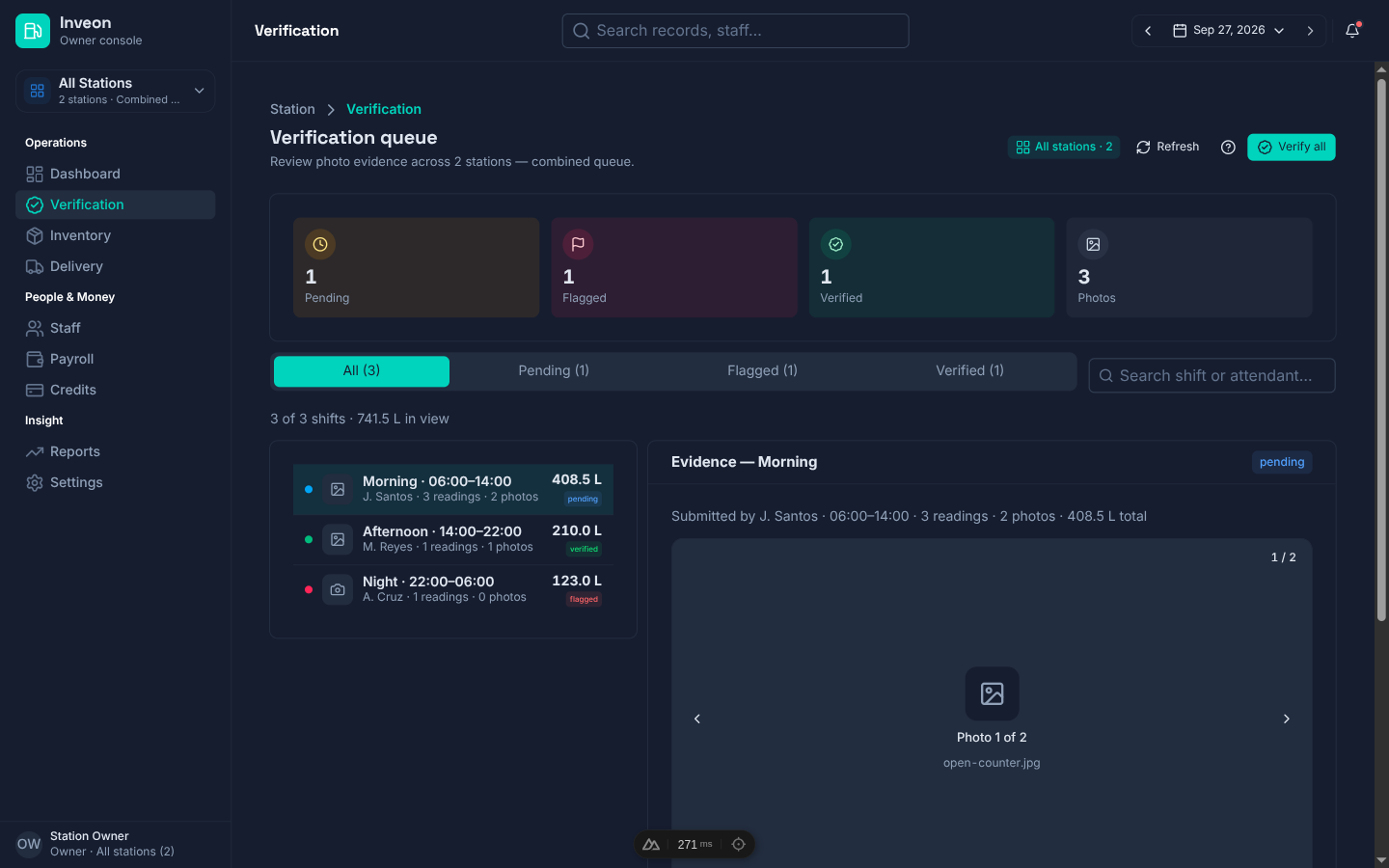Image resolution: width=1389 pixels, height=868 pixels.
Task: Expand the All Stations selector
Action: point(116,91)
